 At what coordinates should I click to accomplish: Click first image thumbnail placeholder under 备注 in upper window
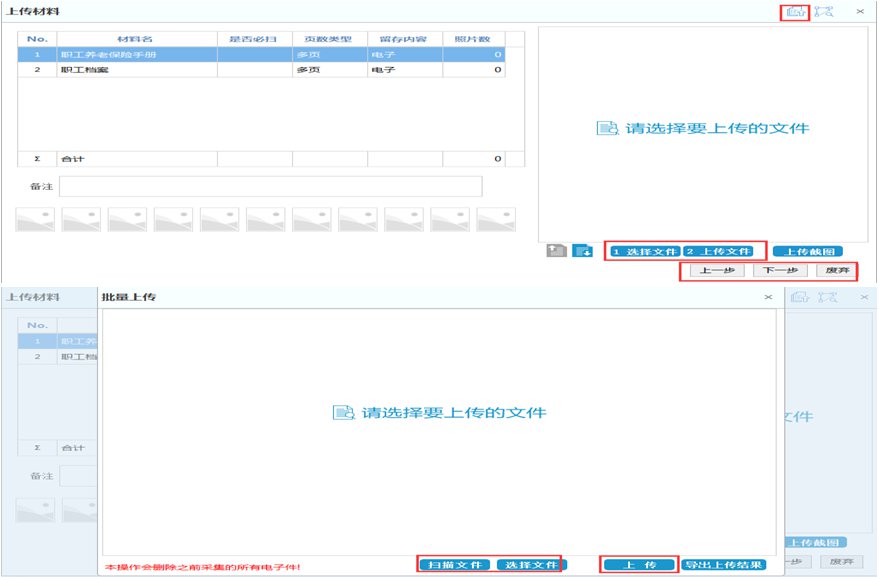tap(35, 219)
